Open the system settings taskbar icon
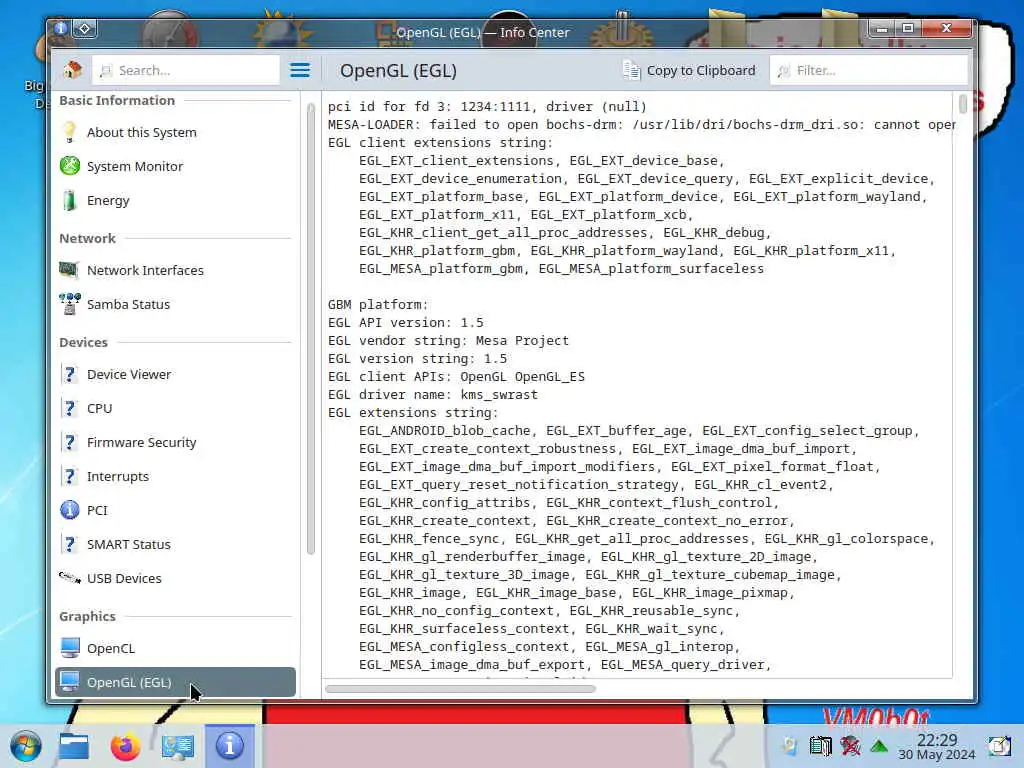Viewport: 1024px width, 768px height. point(178,746)
